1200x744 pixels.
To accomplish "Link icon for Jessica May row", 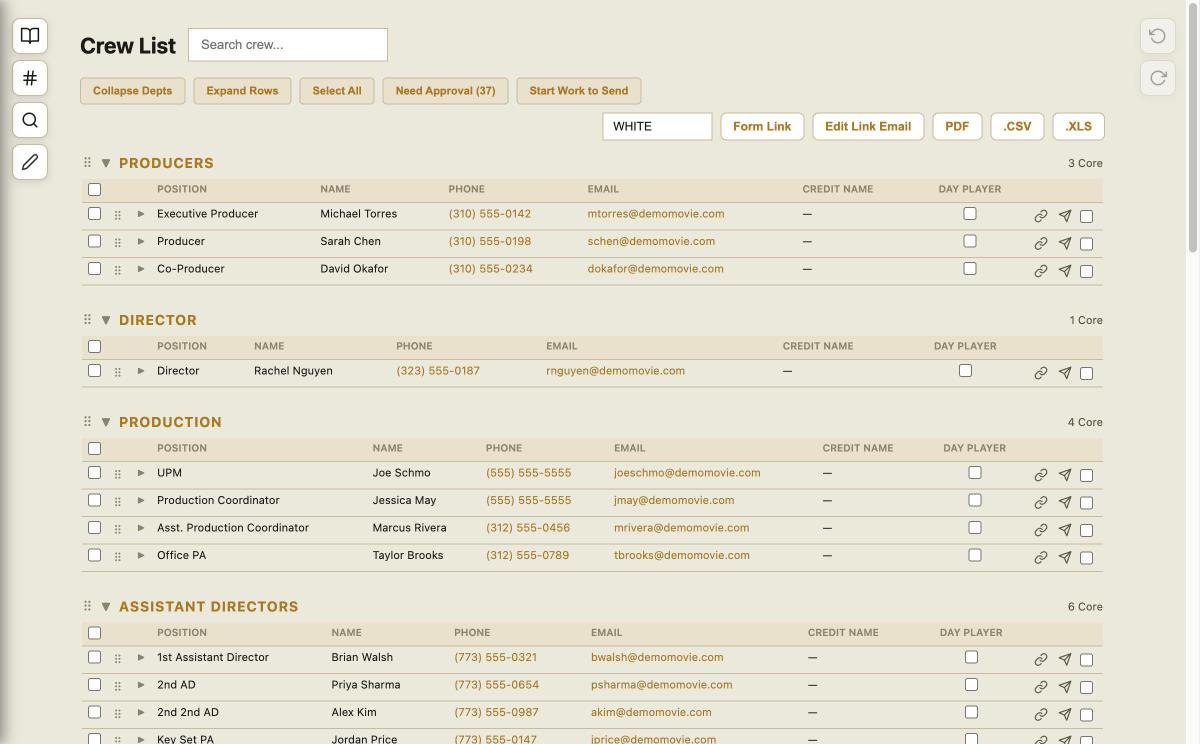I will (x=1041, y=502).
